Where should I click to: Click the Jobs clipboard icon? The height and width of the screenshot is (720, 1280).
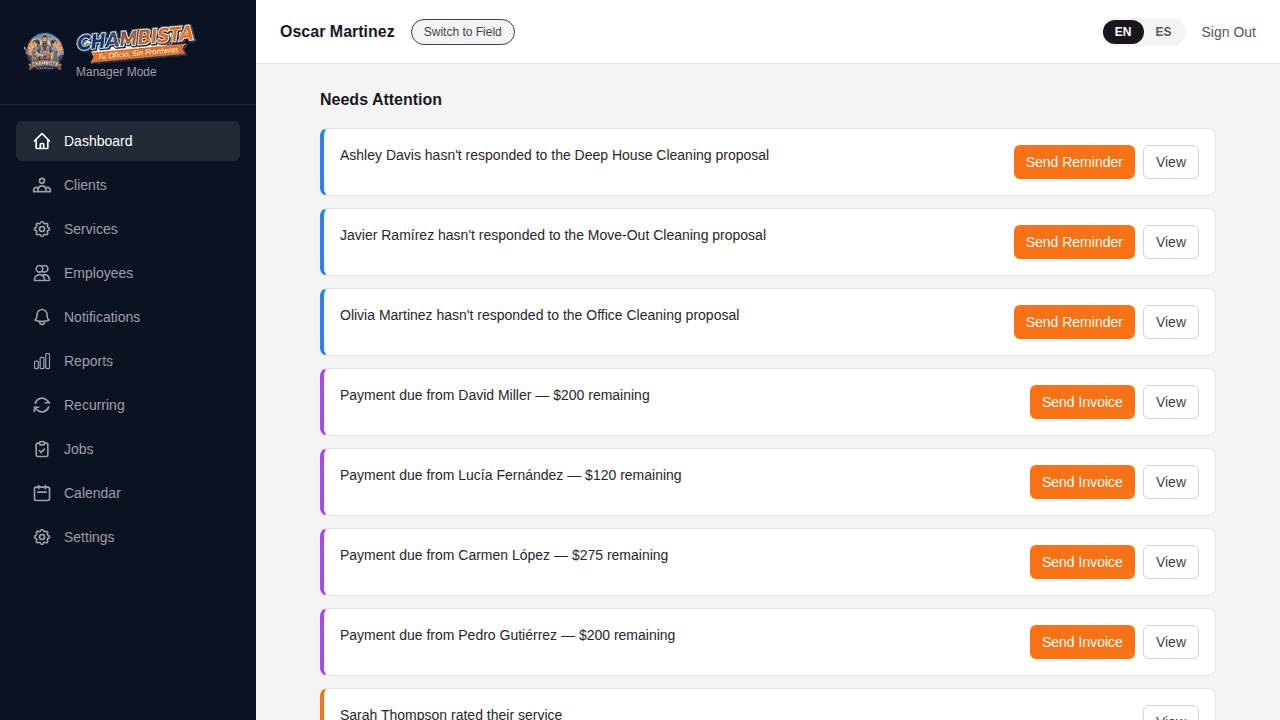(x=42, y=449)
